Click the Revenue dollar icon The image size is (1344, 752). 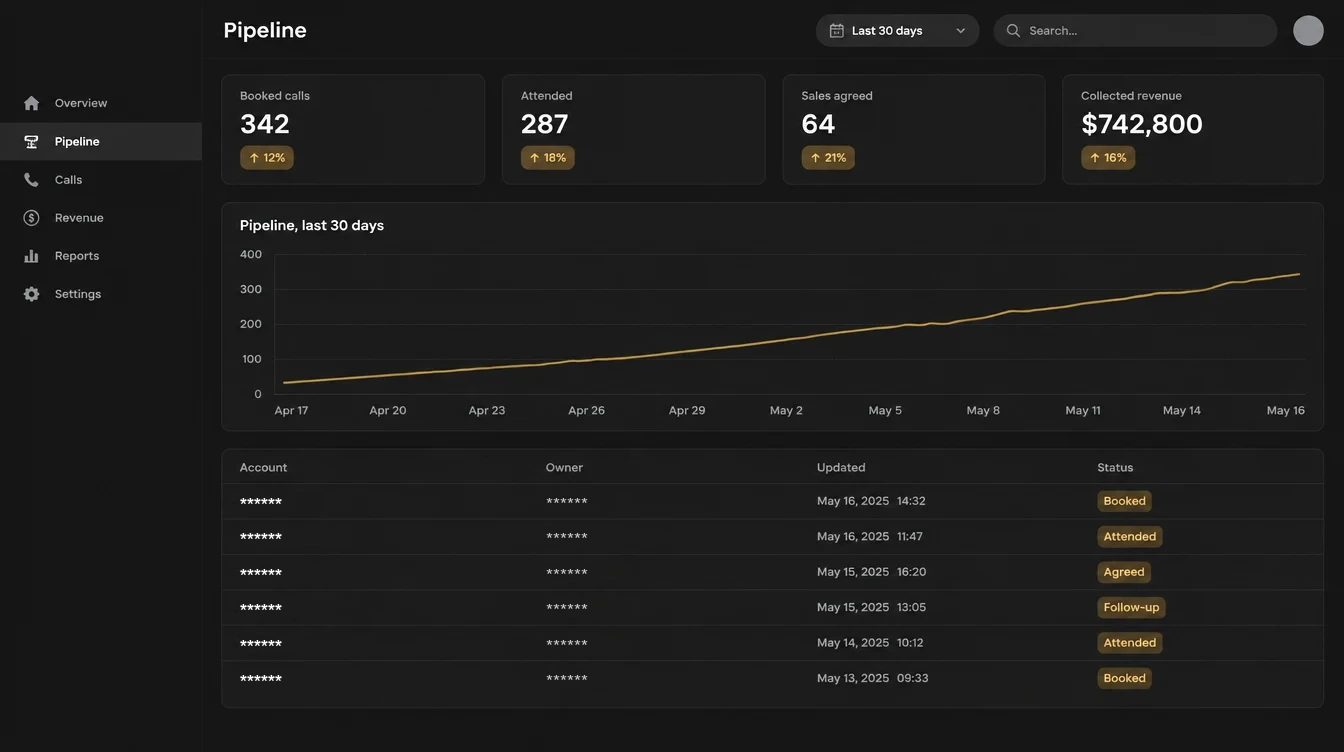click(x=31, y=218)
